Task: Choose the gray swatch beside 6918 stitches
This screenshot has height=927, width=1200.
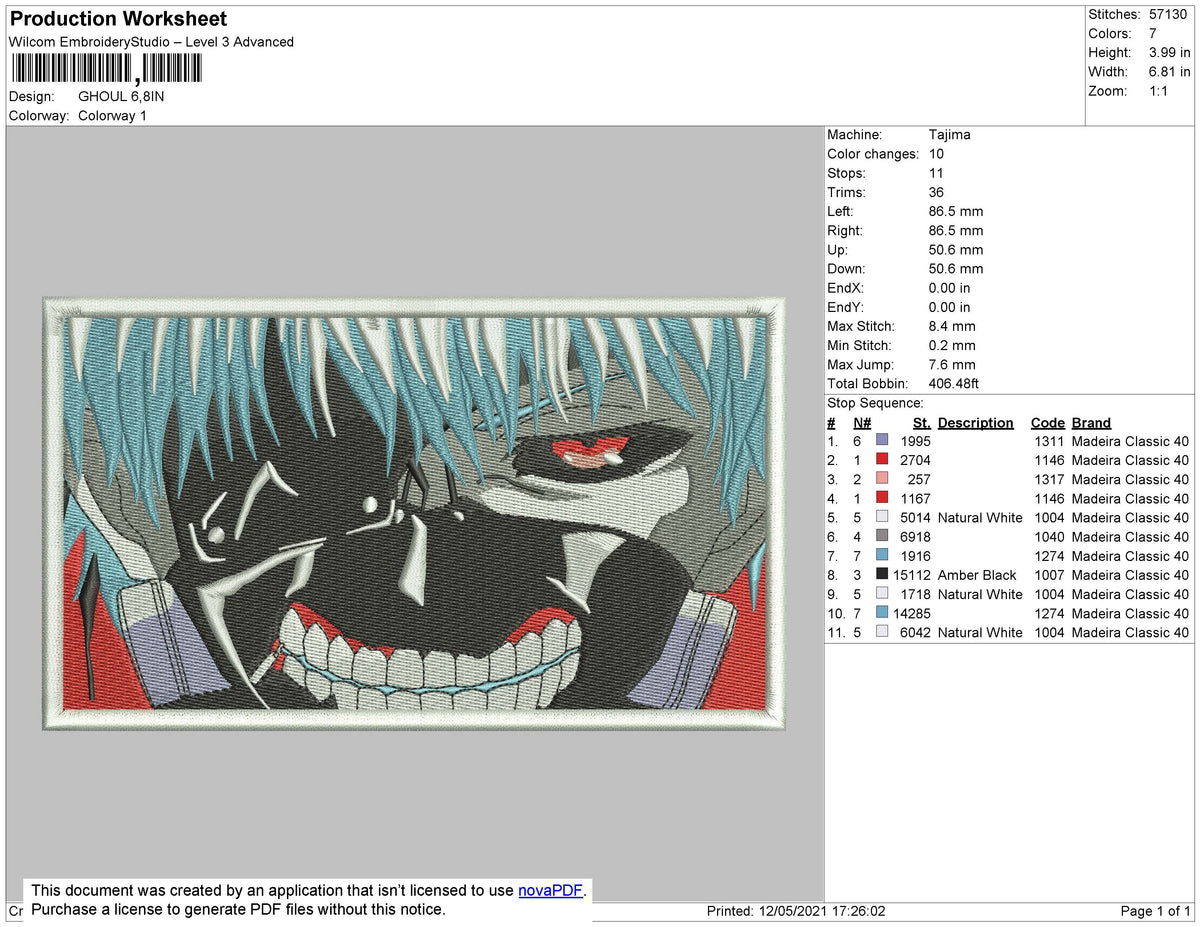Action: pos(882,537)
